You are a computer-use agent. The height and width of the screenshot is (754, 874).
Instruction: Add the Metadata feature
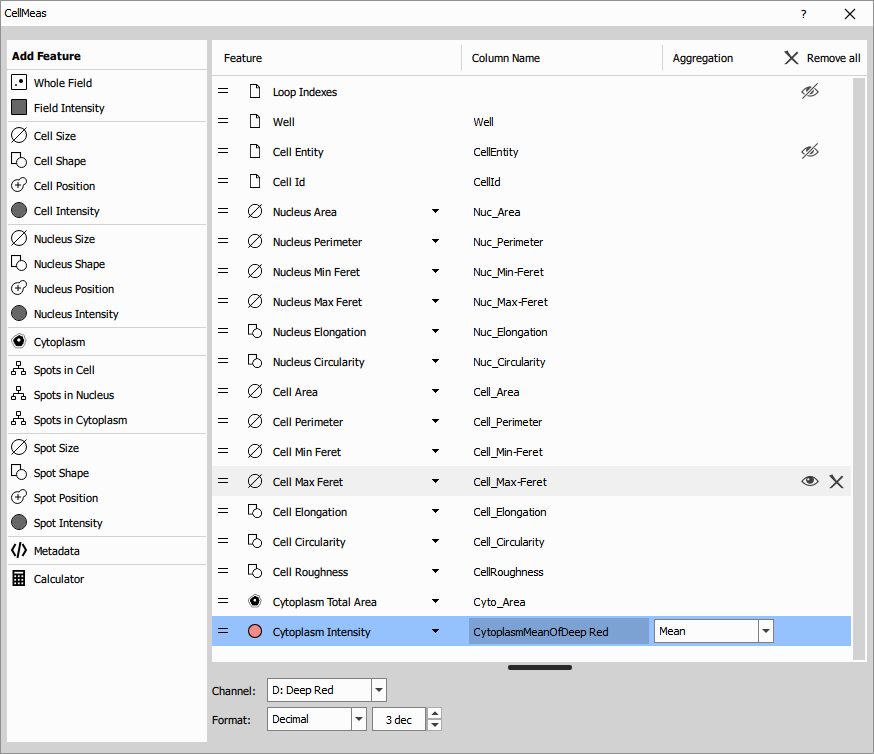click(x=56, y=551)
